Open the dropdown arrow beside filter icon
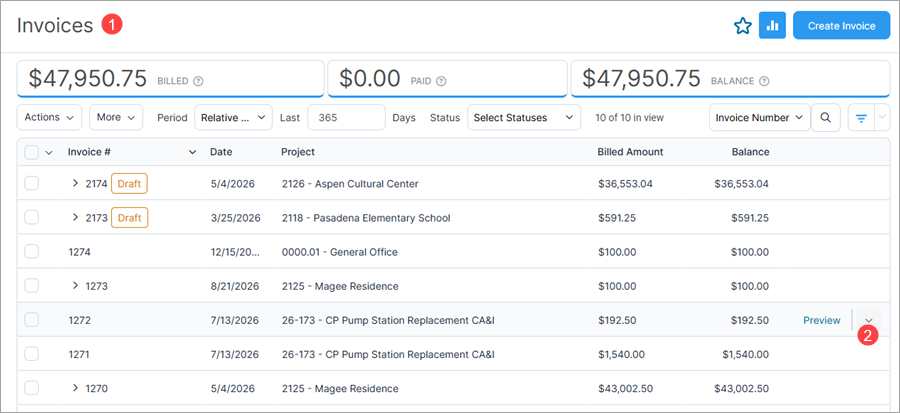Screen dimensions: 900x413 [x=882, y=118]
